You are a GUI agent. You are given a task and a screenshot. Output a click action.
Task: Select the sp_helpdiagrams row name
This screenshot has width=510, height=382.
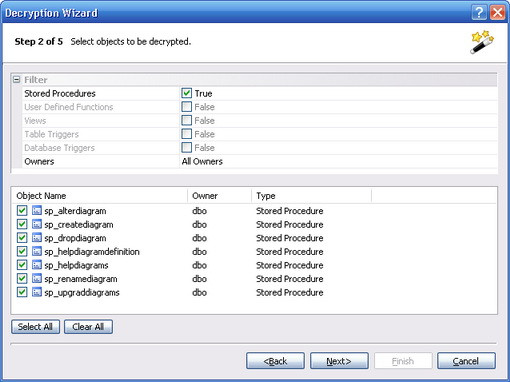click(76, 265)
